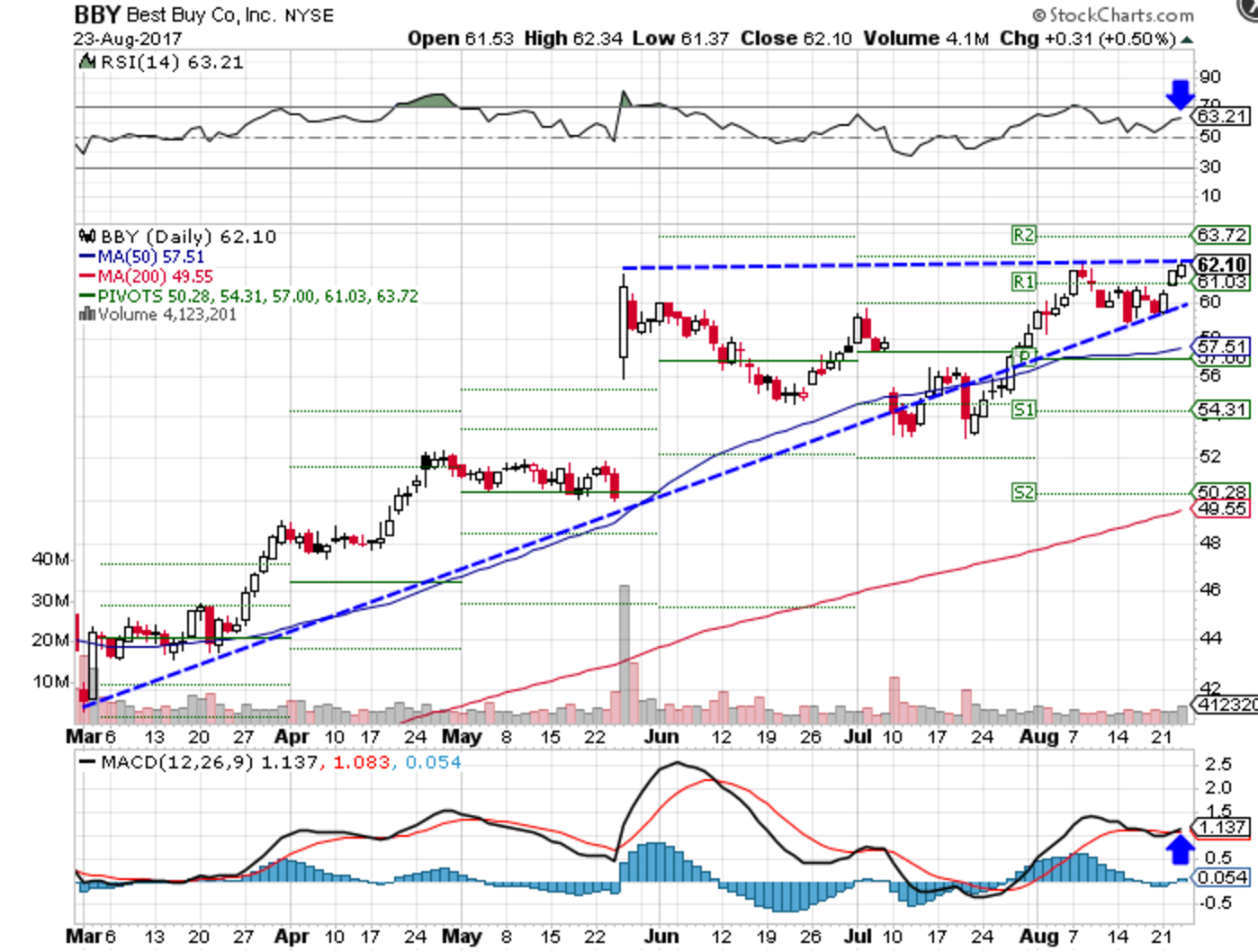Image resolution: width=1258 pixels, height=952 pixels.
Task: Click the Aug label on the MACD date axis
Action: tap(1038, 937)
